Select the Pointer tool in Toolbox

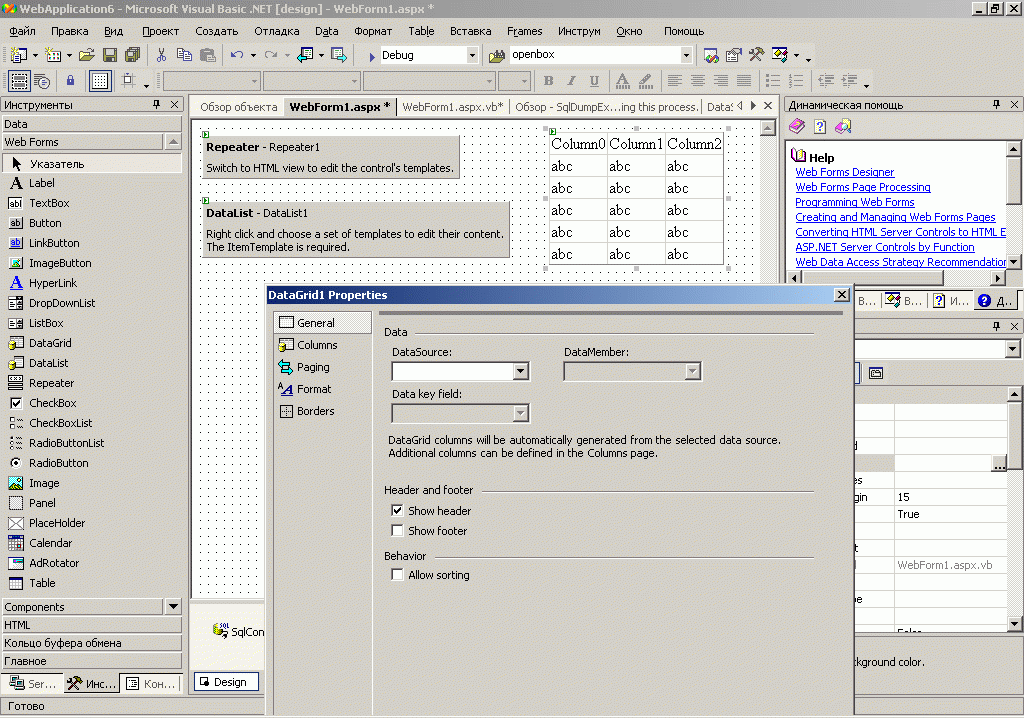point(91,164)
